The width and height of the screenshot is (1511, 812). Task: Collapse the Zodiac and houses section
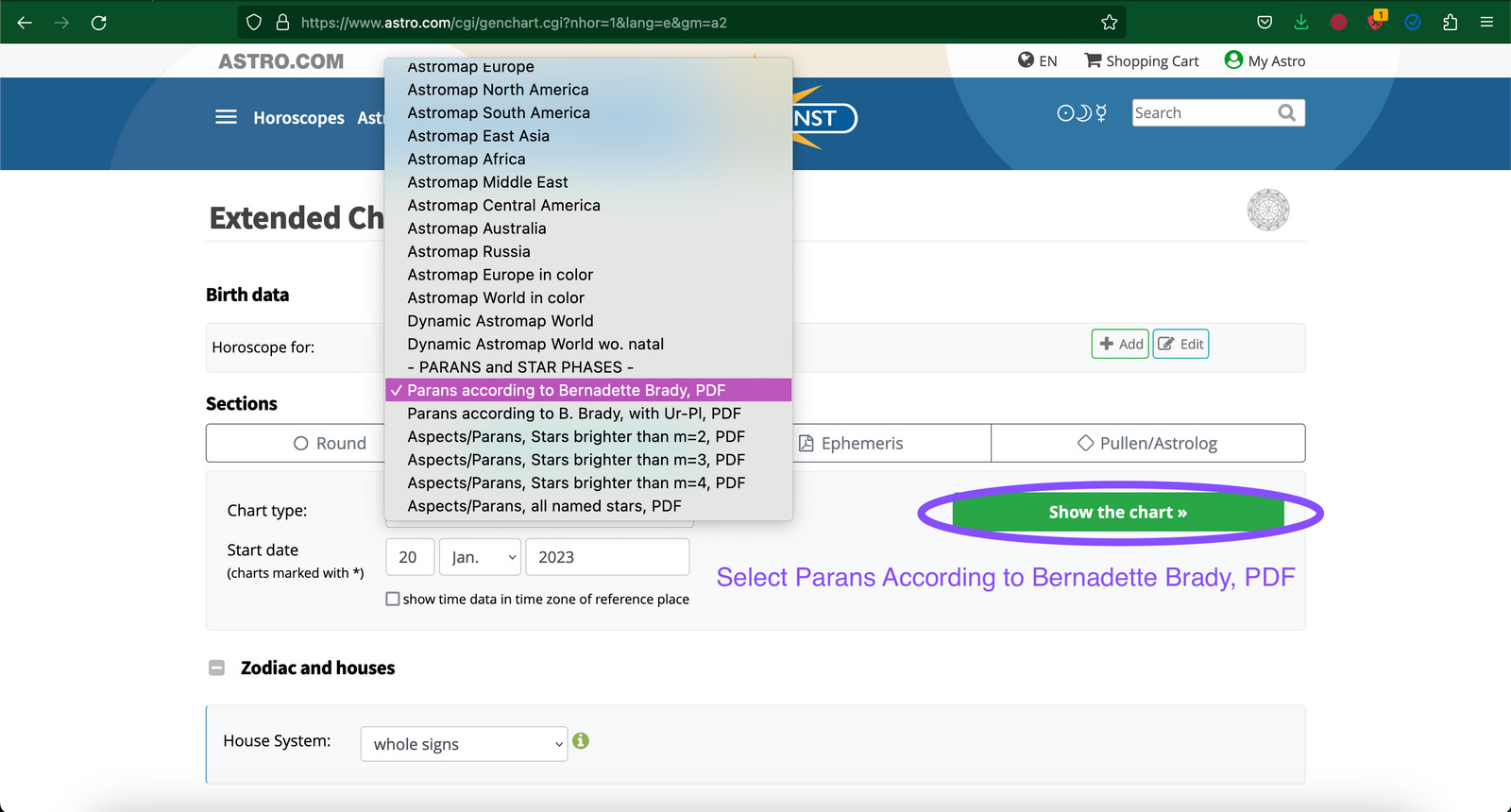[216, 668]
